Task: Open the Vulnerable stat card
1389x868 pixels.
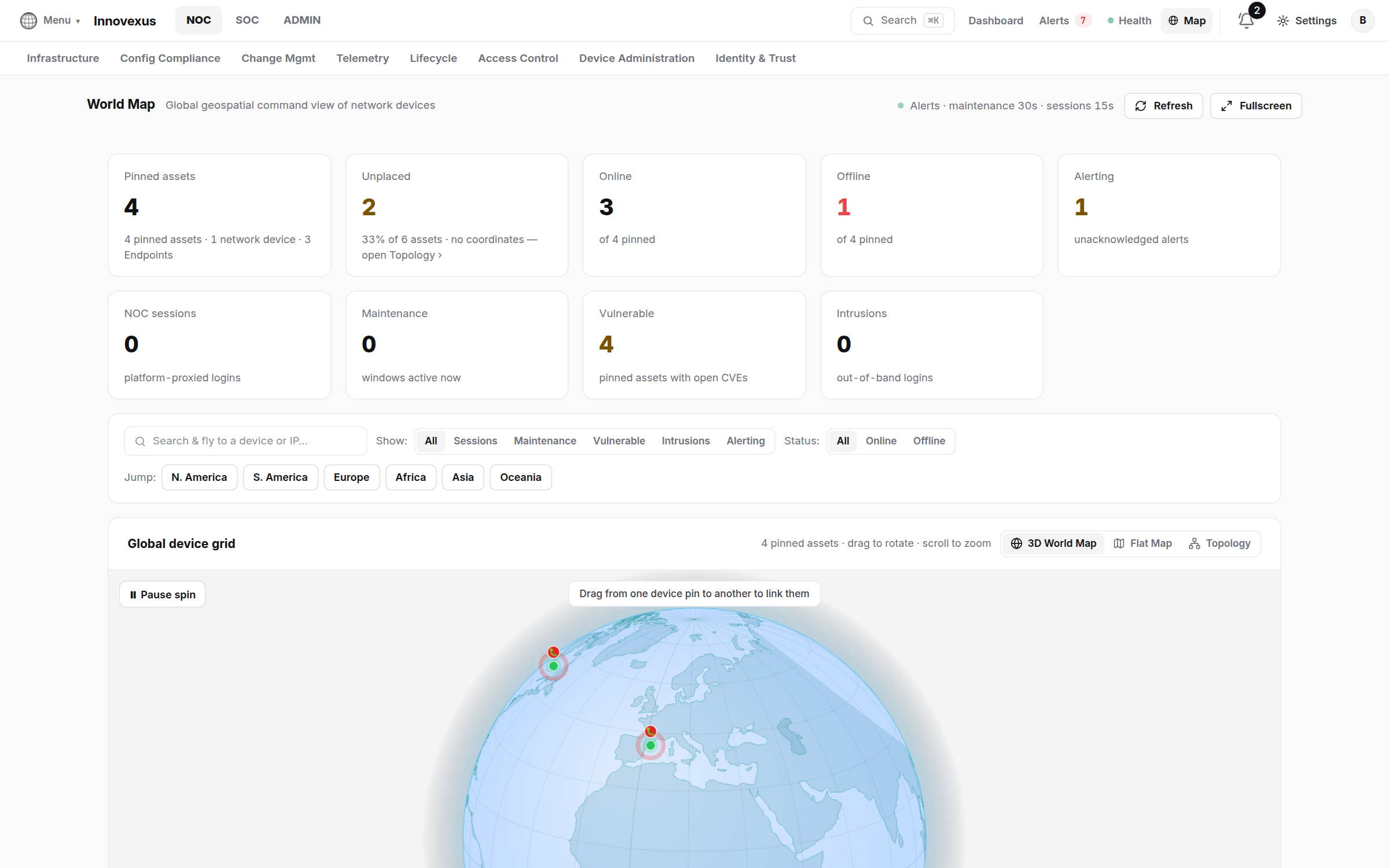Action: [x=694, y=345]
